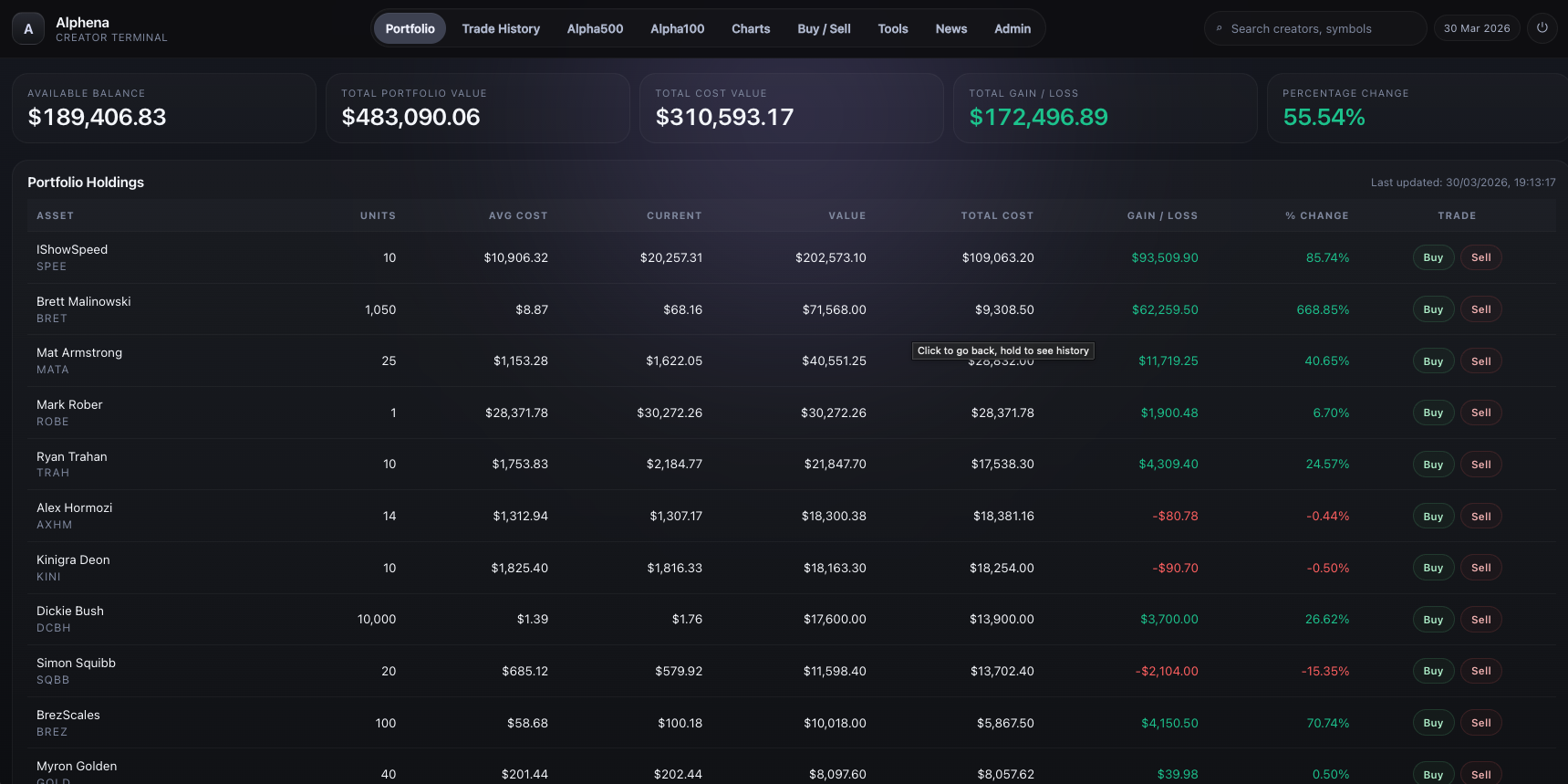Open the Portfolio tab
The height and width of the screenshot is (784, 1568).
click(x=410, y=29)
